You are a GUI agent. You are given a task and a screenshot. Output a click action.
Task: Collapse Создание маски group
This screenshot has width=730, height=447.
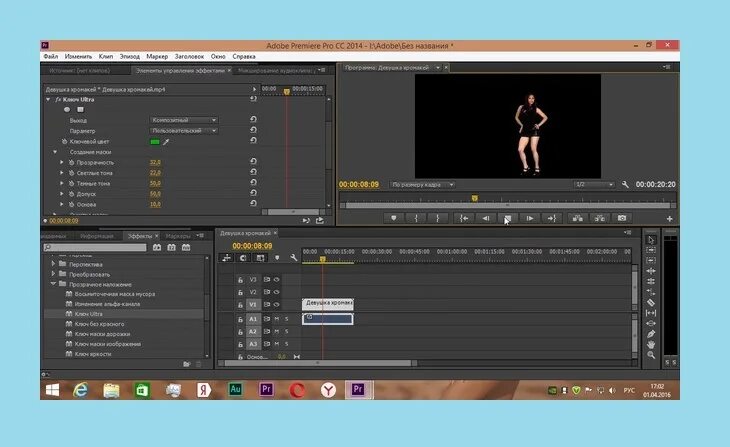tap(55, 152)
